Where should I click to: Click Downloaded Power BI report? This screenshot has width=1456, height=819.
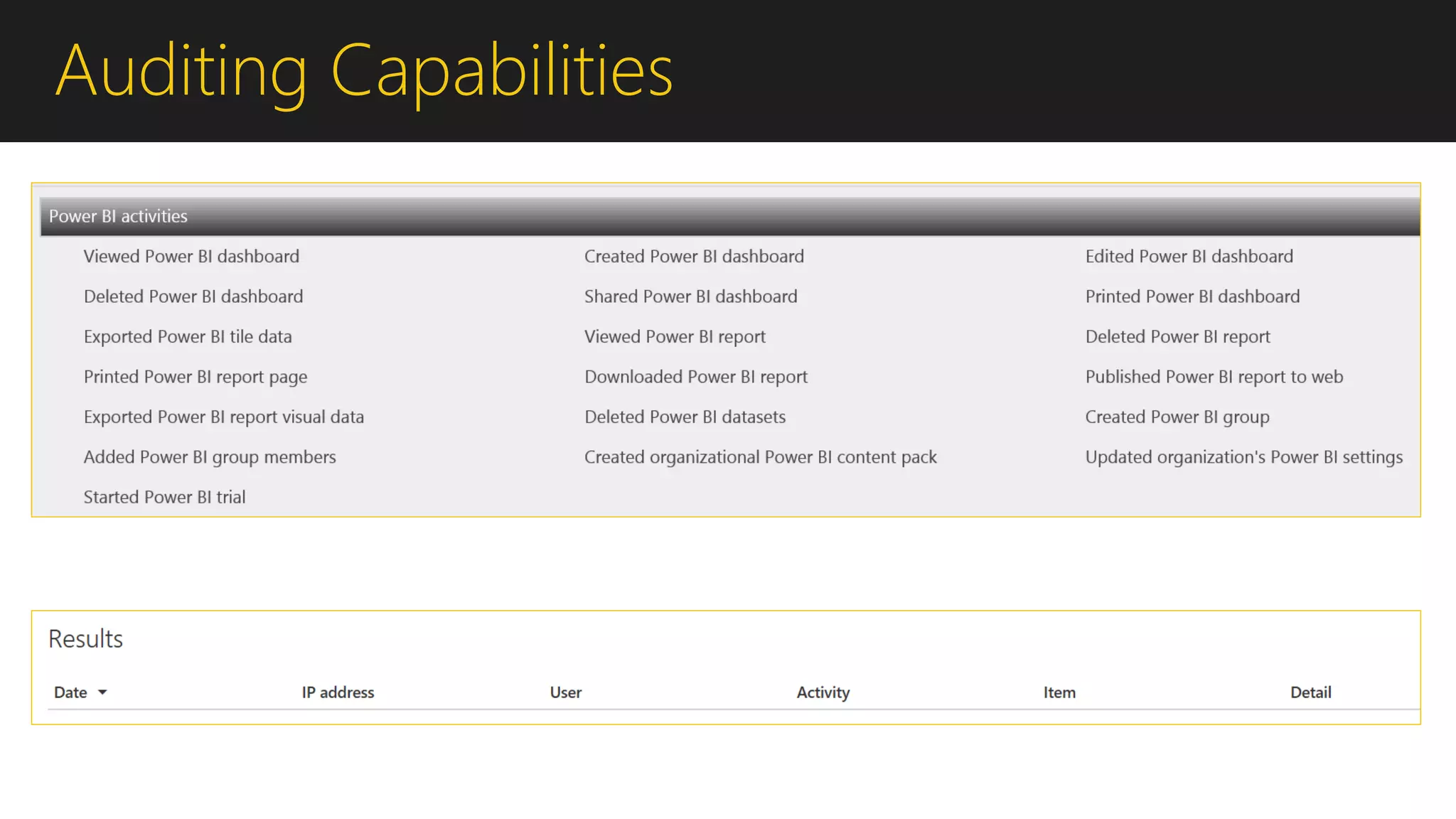click(x=696, y=378)
